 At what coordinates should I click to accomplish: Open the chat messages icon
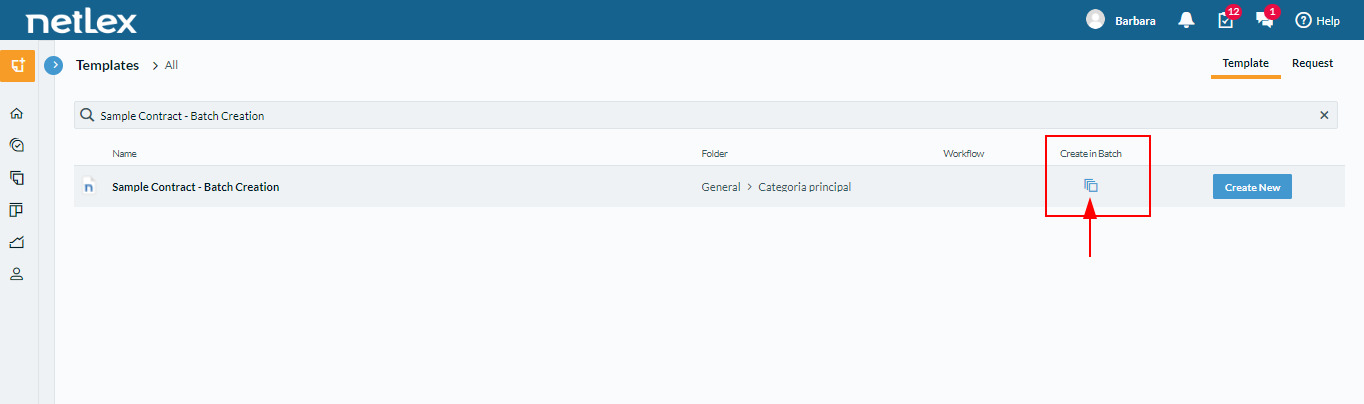1266,19
